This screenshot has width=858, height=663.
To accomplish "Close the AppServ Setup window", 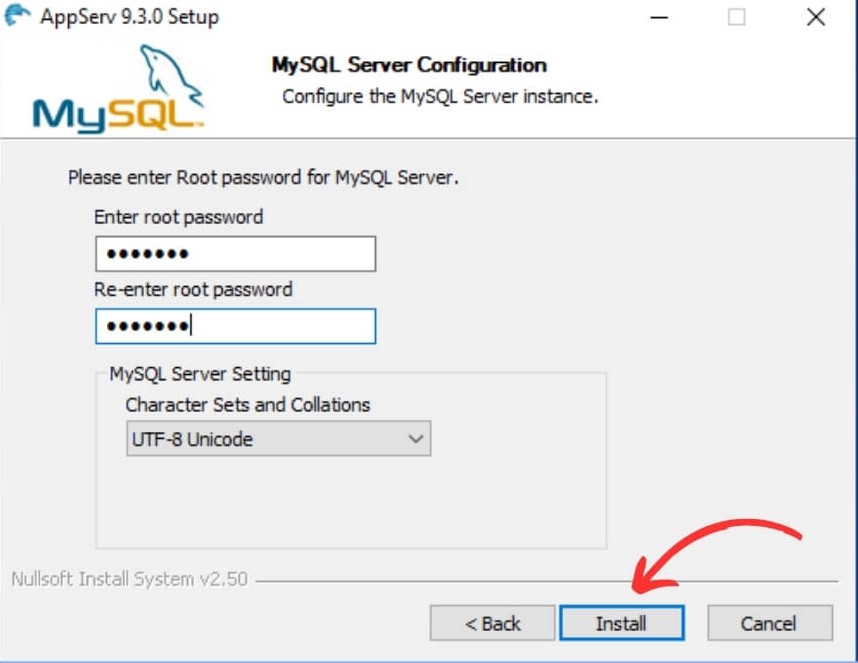I will tap(814, 17).
